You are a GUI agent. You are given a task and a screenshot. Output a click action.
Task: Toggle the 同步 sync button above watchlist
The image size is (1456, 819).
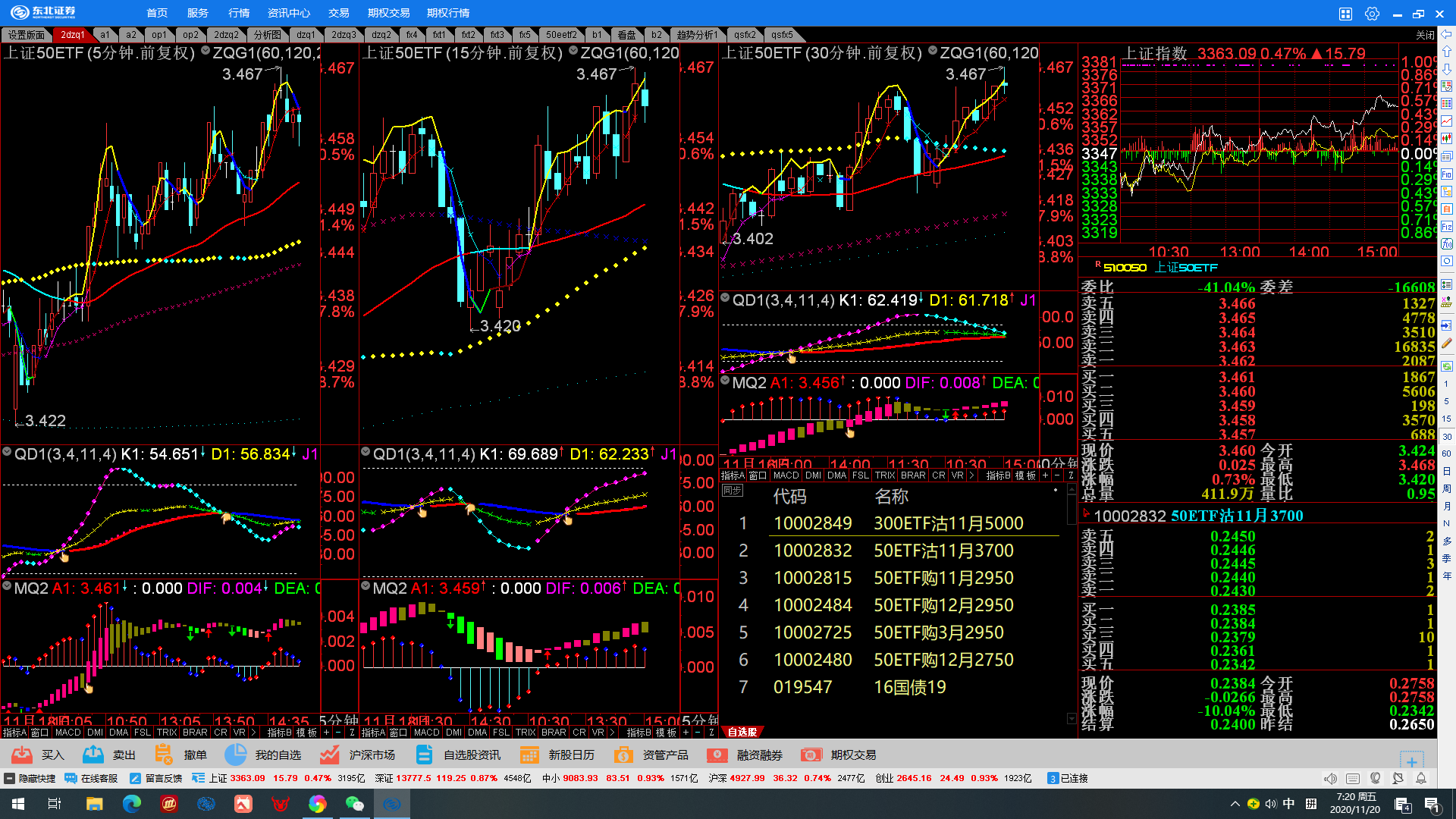(733, 491)
